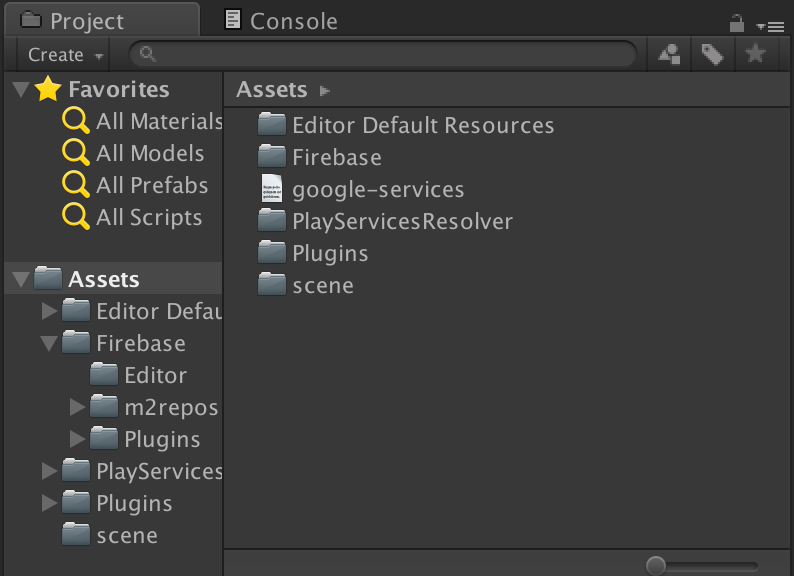Select google-services file name

tap(378, 189)
